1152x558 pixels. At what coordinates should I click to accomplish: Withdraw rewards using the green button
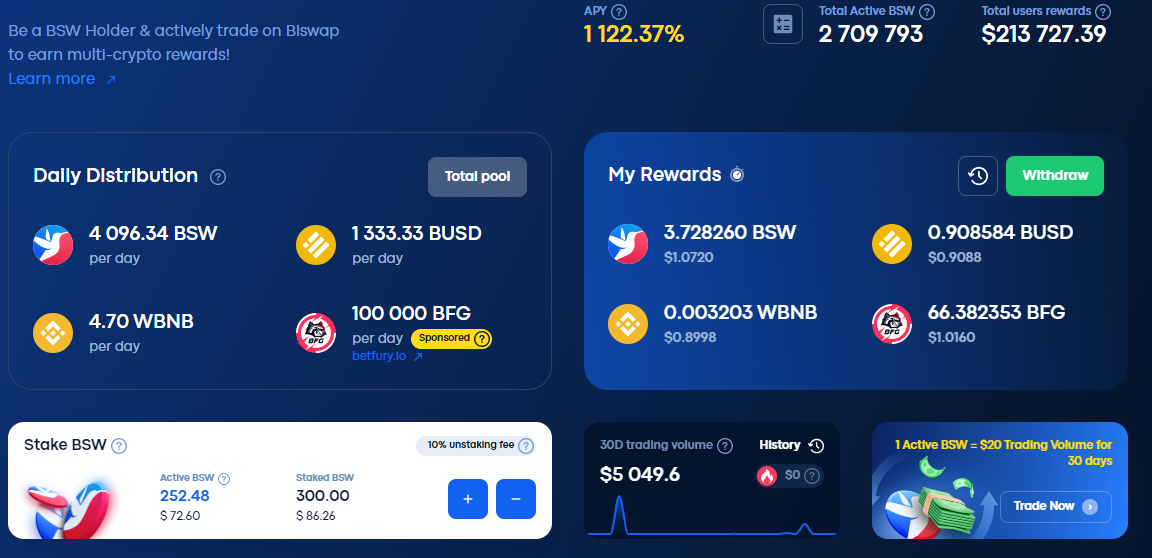(1054, 176)
